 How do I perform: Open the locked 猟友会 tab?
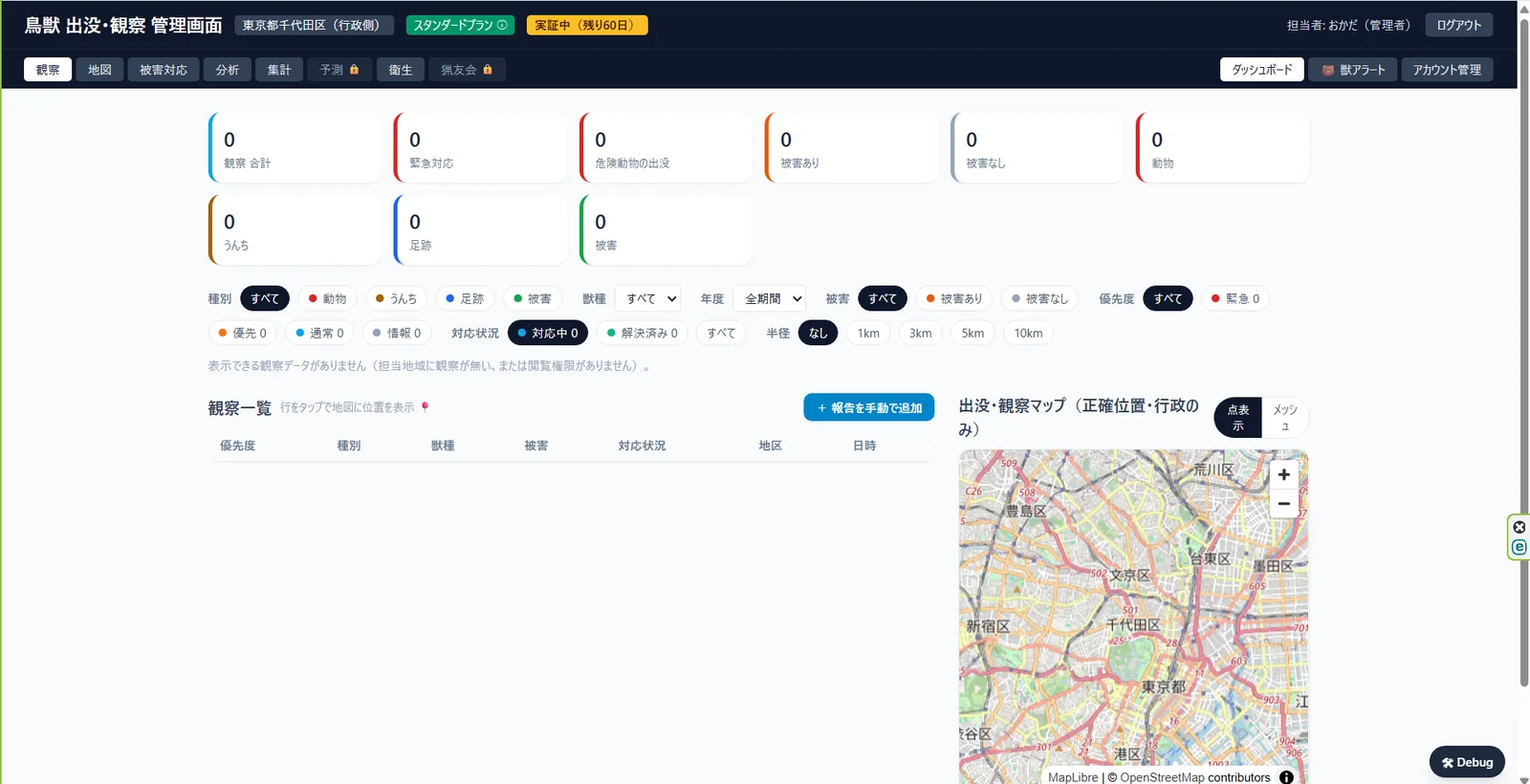[x=467, y=70]
